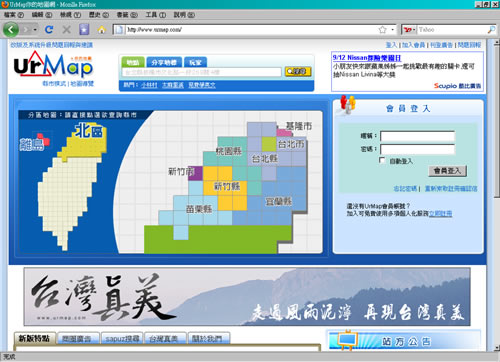Click the UrMap logo
The height and width of the screenshot is (362, 500).
53,64
